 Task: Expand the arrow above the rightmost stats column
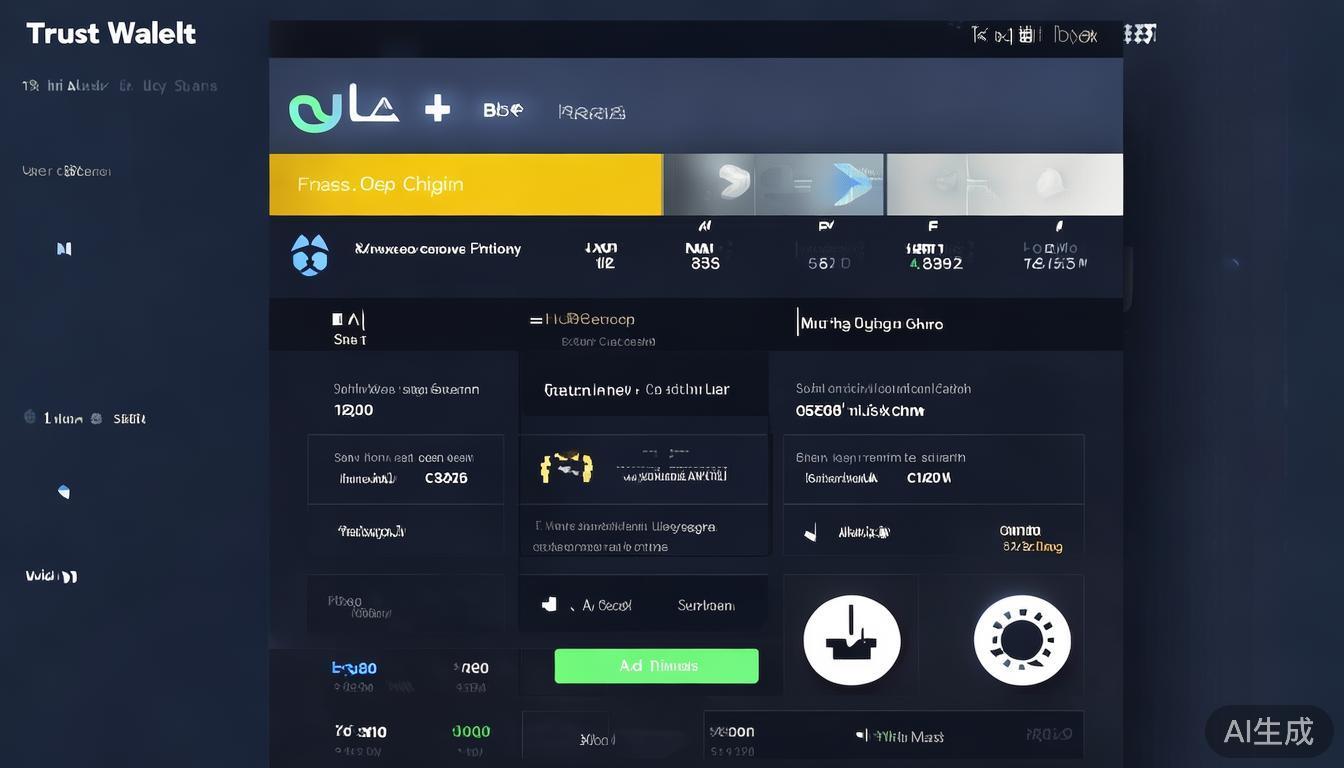click(x=1058, y=225)
